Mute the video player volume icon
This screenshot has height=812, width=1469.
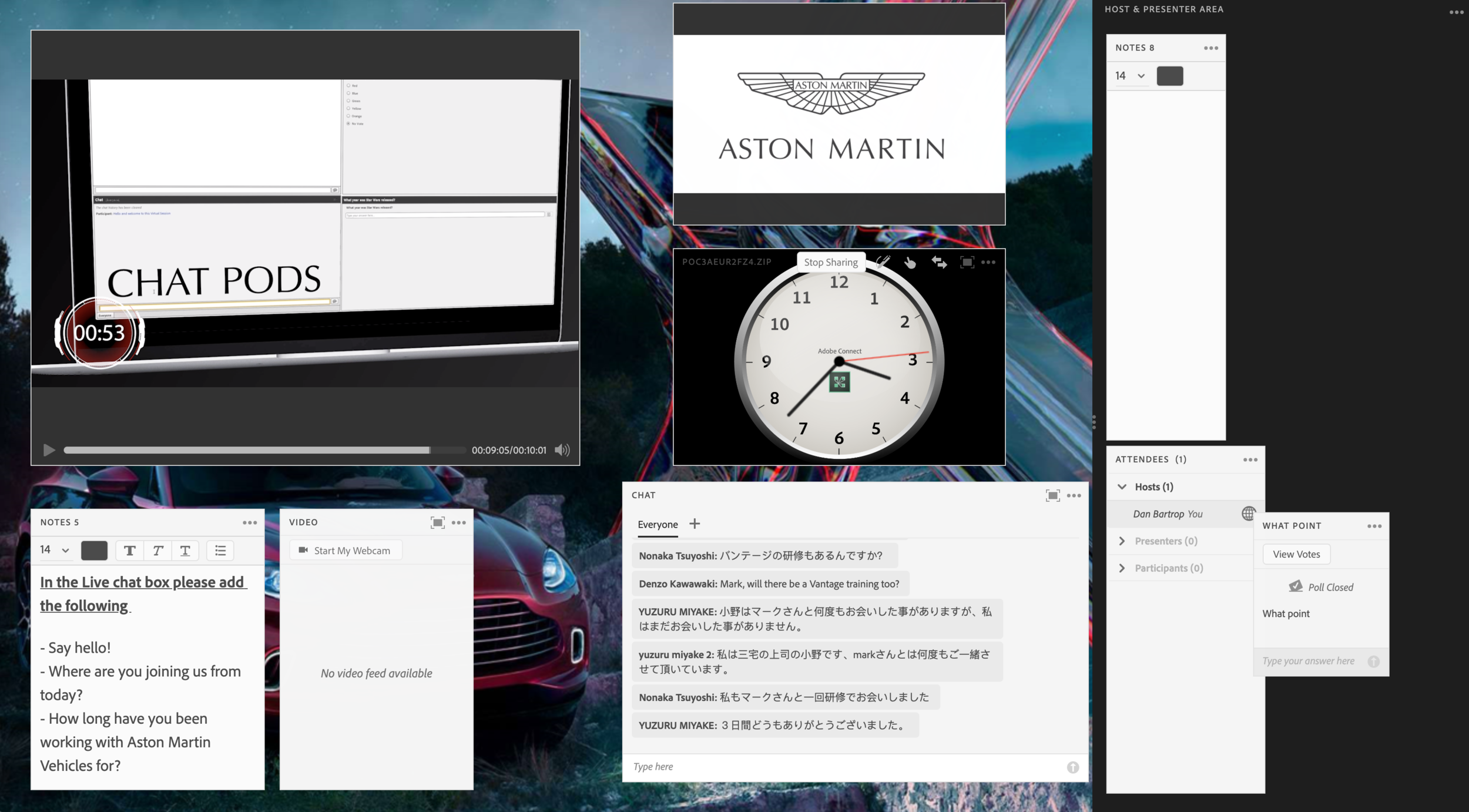(562, 450)
